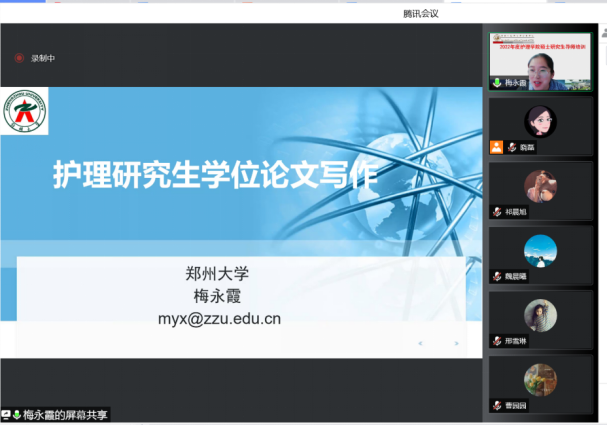Click the green mic icon on 梅永霞's video tile
608x427 pixels.
coord(497,83)
